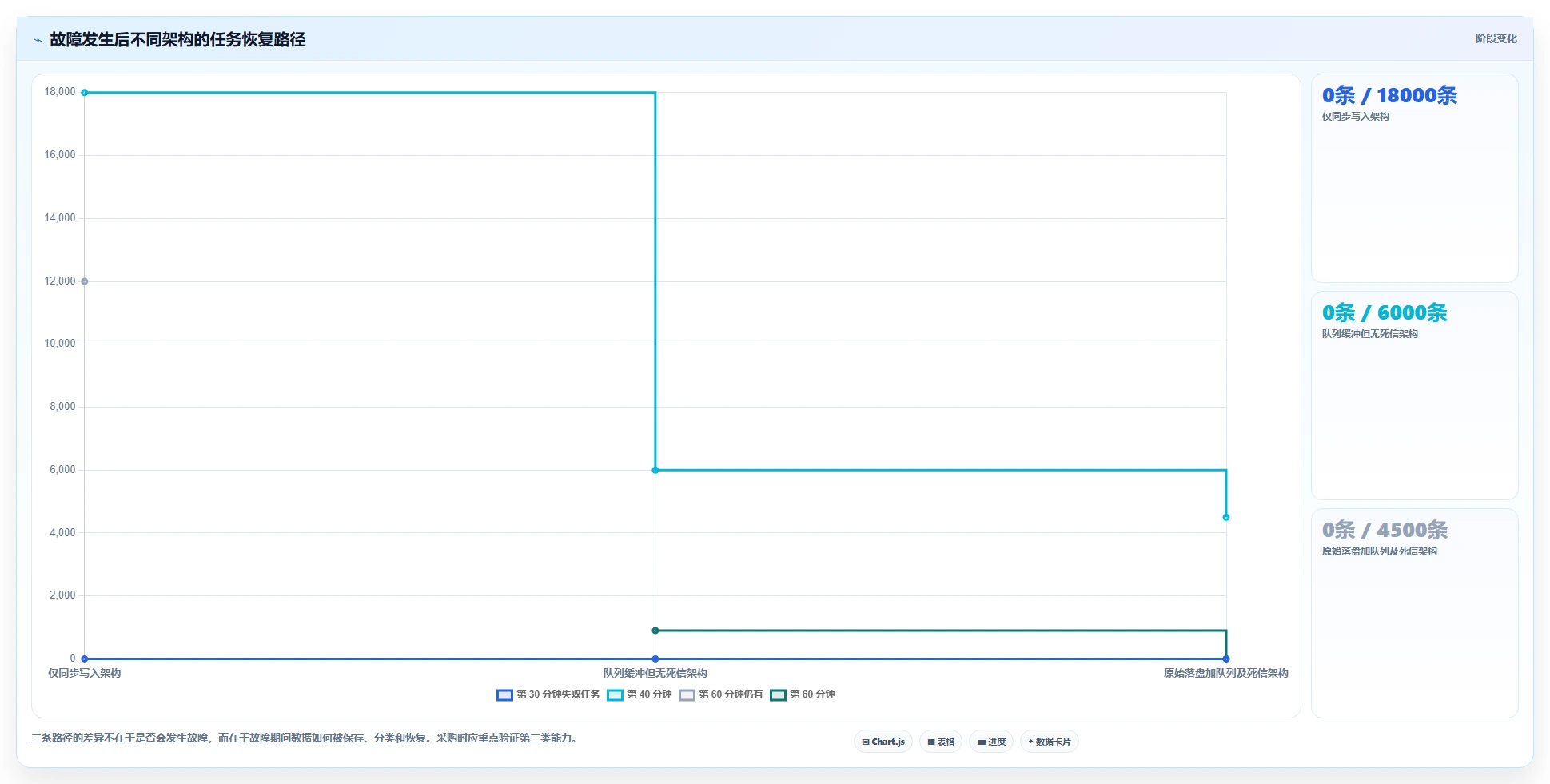Image resolution: width=1550 pixels, height=784 pixels.
Task: Click the x-axis label 仅同步写入架构
Action: [85, 673]
